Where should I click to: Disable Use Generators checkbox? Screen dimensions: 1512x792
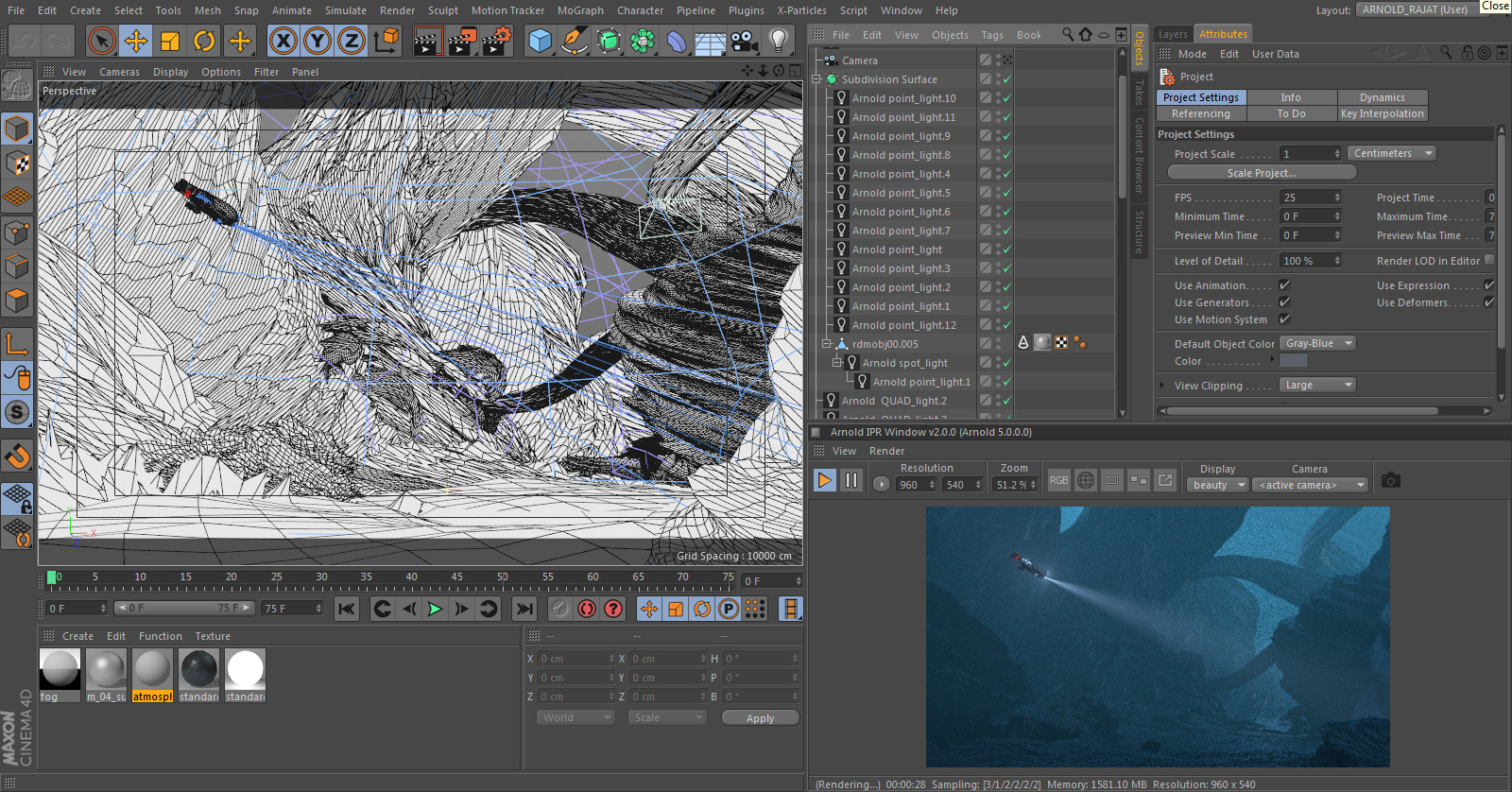click(1284, 301)
